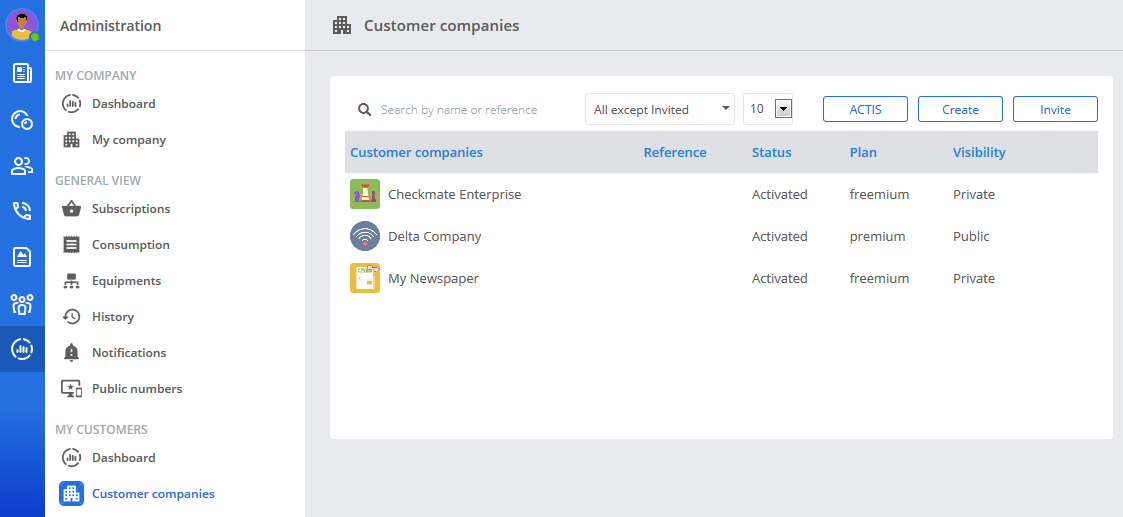Open Subscriptions in General View menu
The width and height of the screenshot is (1123, 517).
point(130,208)
